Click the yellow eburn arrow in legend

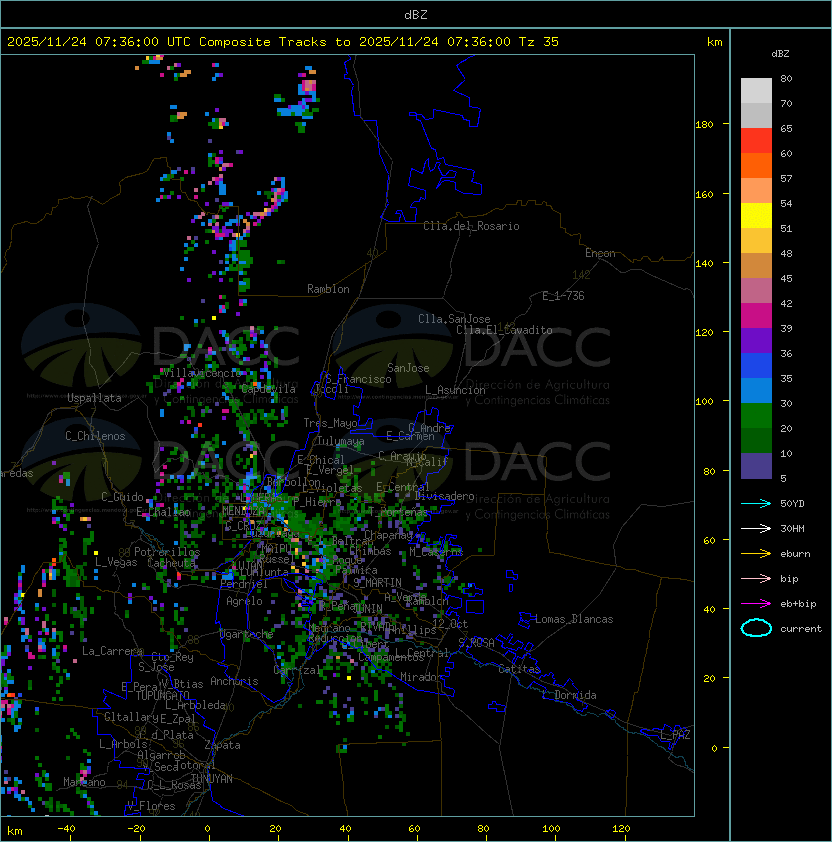coord(756,554)
